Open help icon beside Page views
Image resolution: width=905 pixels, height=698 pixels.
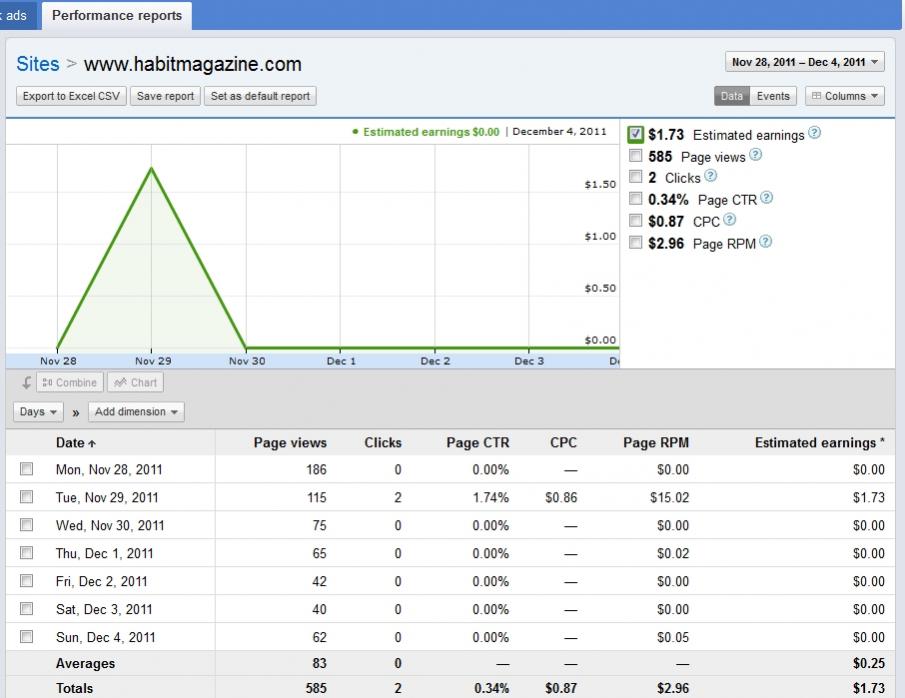[756, 155]
